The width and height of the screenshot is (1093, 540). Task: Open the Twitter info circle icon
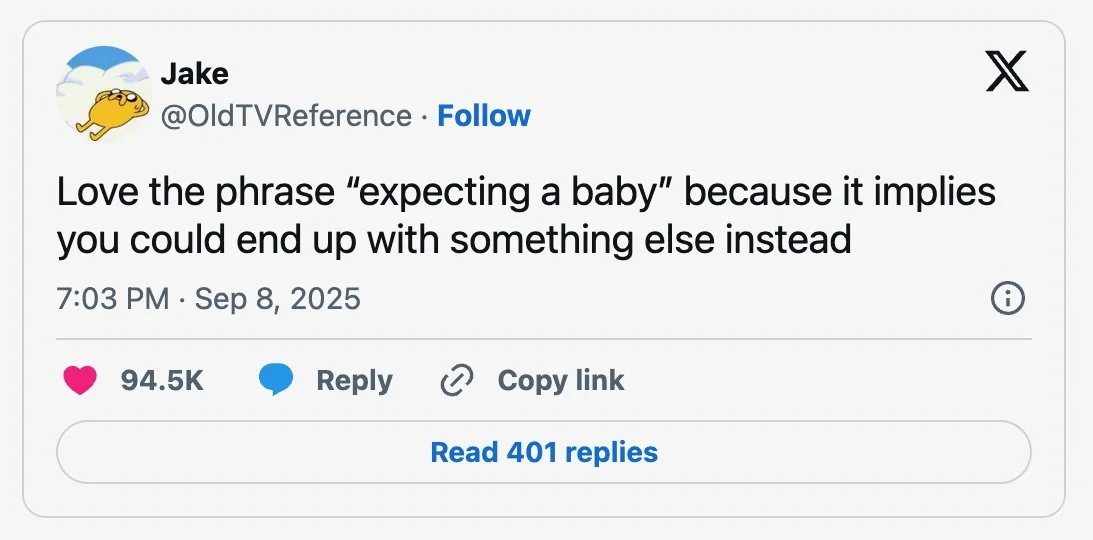coord(1006,298)
